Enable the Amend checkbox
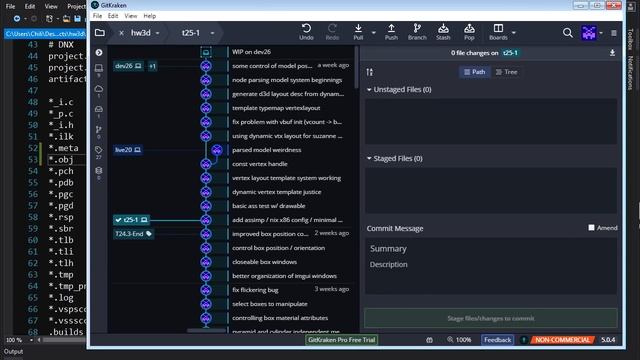The width and height of the screenshot is (640, 360). 591,228
